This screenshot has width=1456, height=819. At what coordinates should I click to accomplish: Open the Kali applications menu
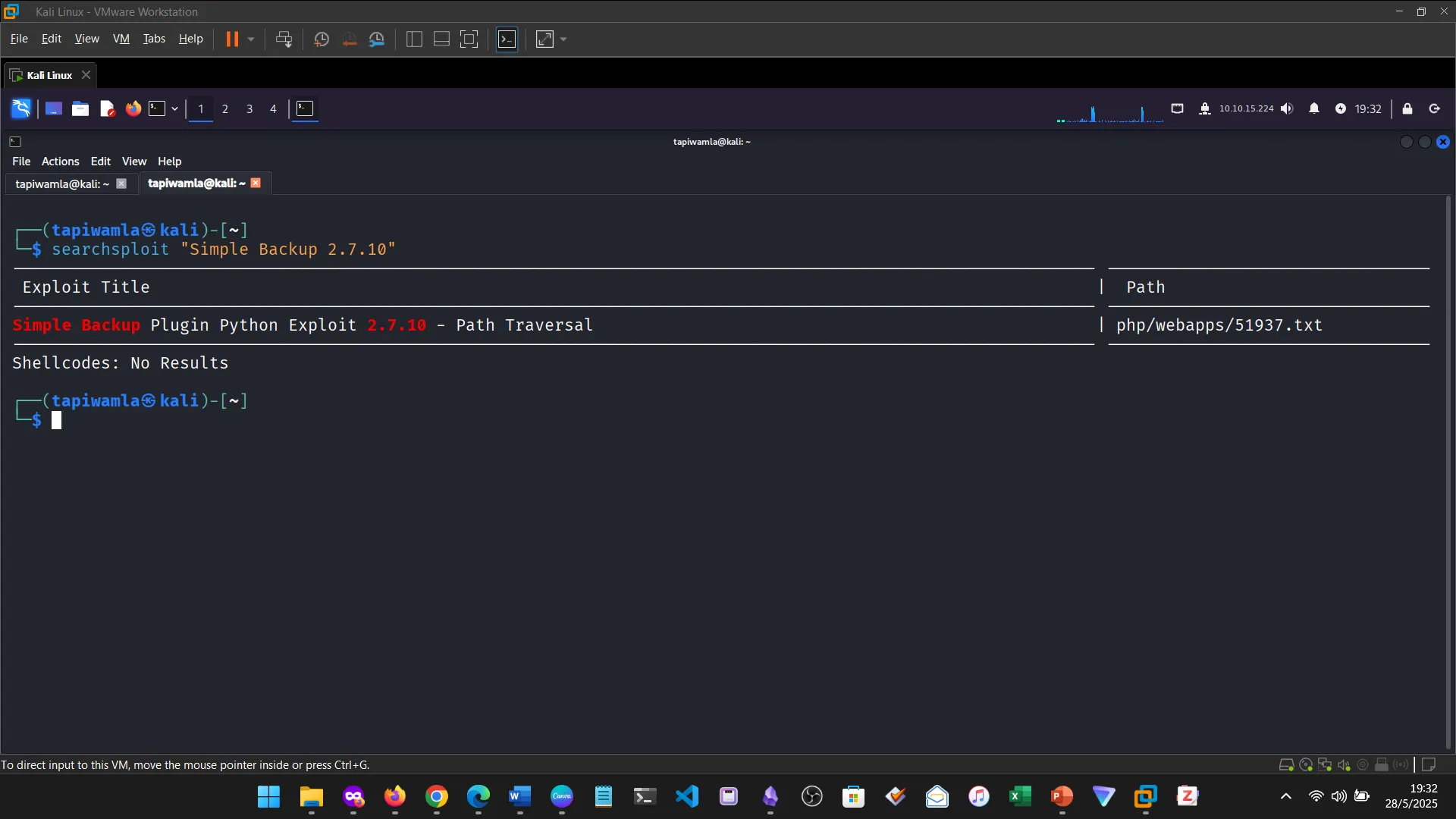[20, 108]
